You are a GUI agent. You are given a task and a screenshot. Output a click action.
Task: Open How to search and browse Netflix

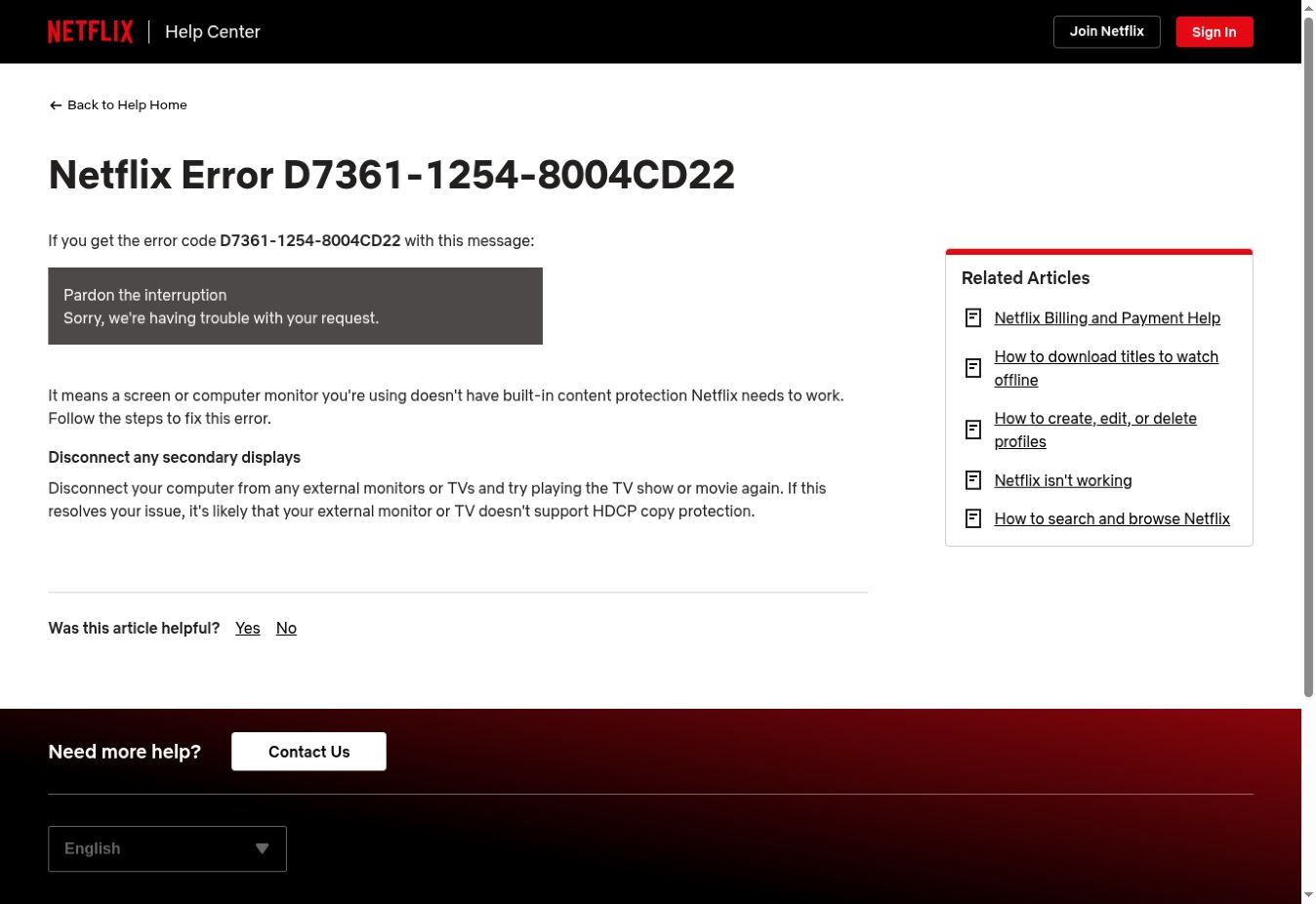point(1112,518)
